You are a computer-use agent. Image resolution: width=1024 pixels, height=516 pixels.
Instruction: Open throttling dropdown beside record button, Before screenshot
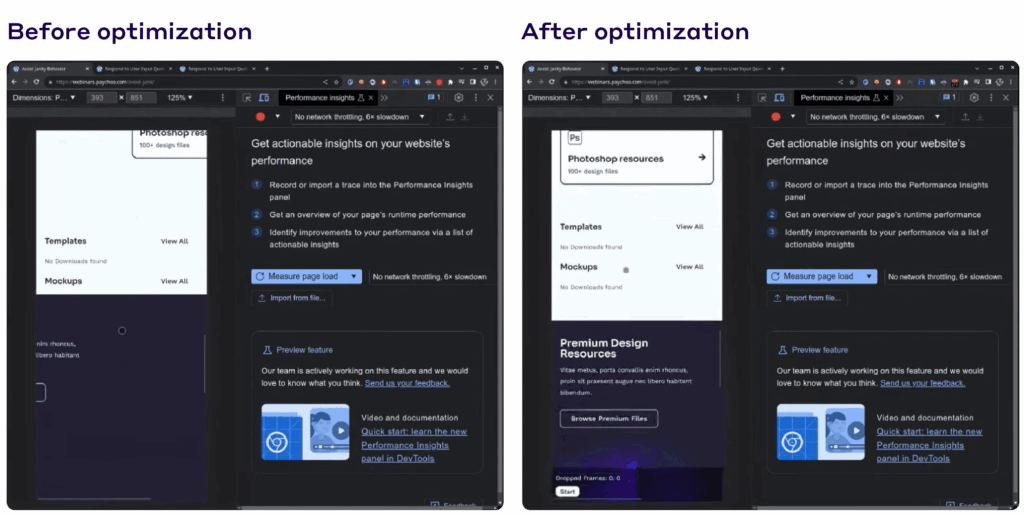click(359, 117)
